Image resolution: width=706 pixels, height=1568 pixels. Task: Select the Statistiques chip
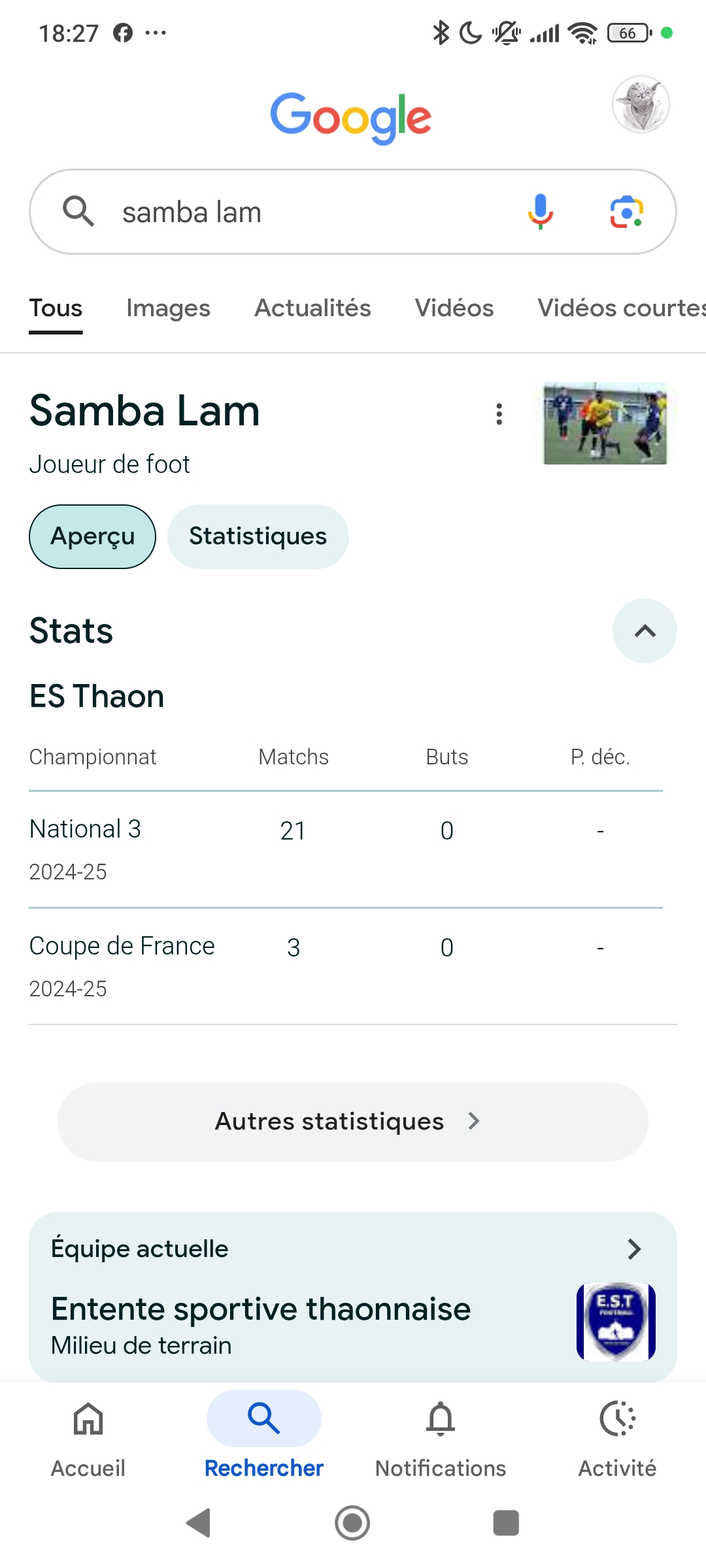click(x=258, y=536)
